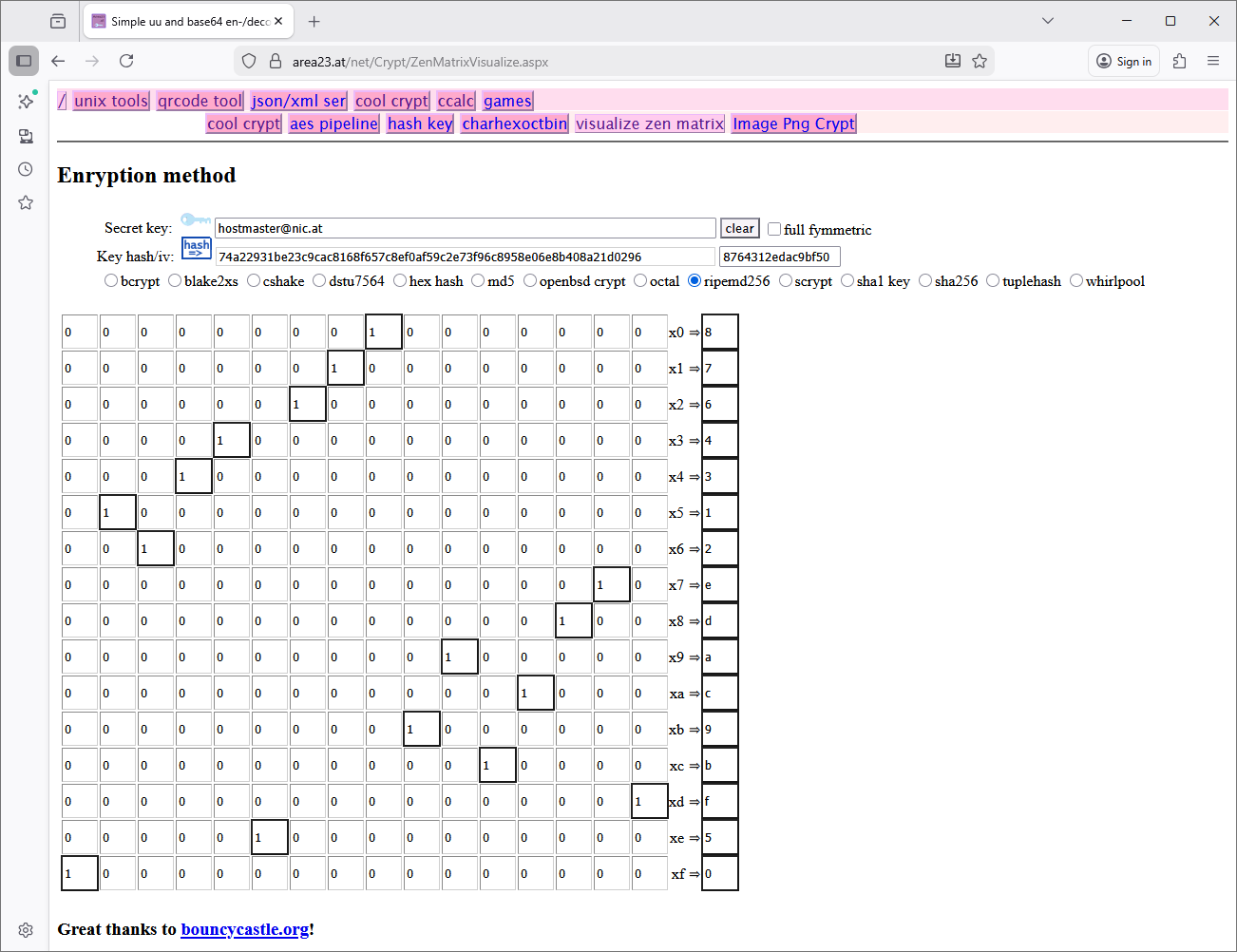Open the hash key submenu link
This screenshot has width=1237, height=952.
pyautogui.click(x=420, y=124)
